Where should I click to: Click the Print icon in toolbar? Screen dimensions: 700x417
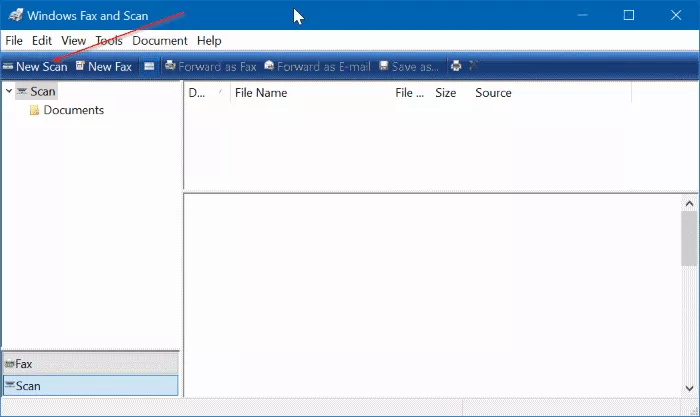[456, 66]
